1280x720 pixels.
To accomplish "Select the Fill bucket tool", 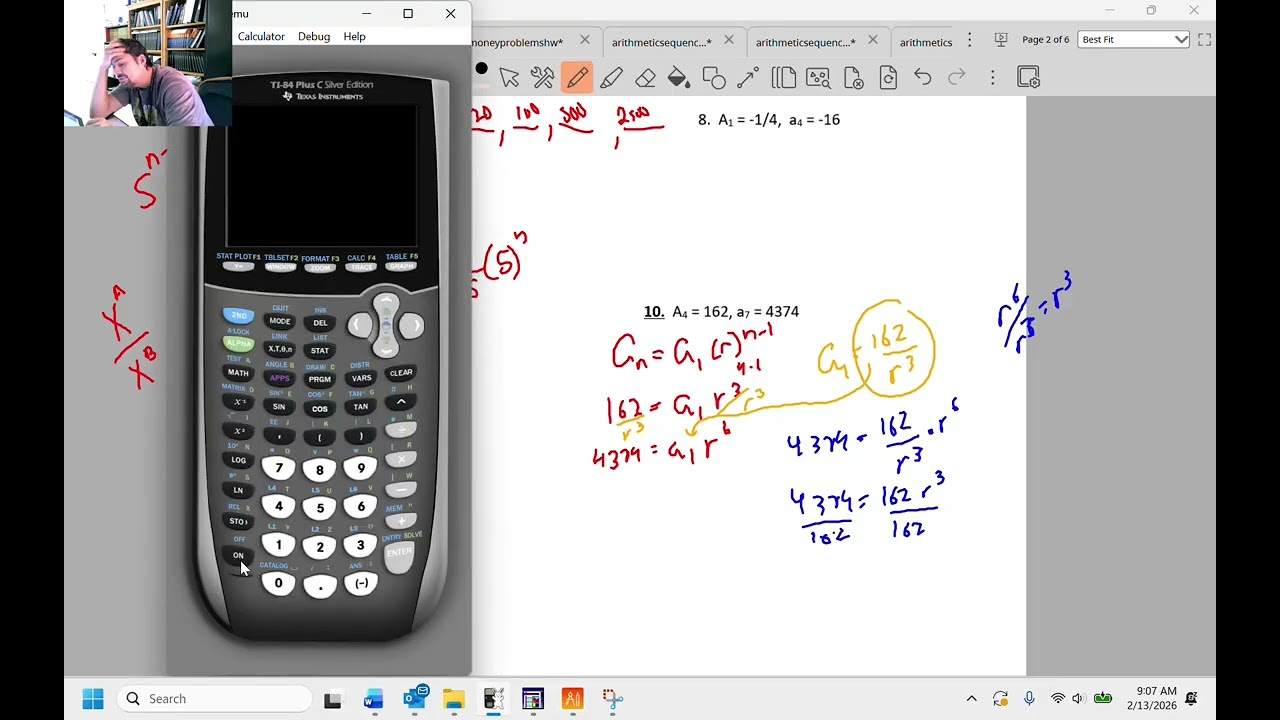I will [x=679, y=77].
